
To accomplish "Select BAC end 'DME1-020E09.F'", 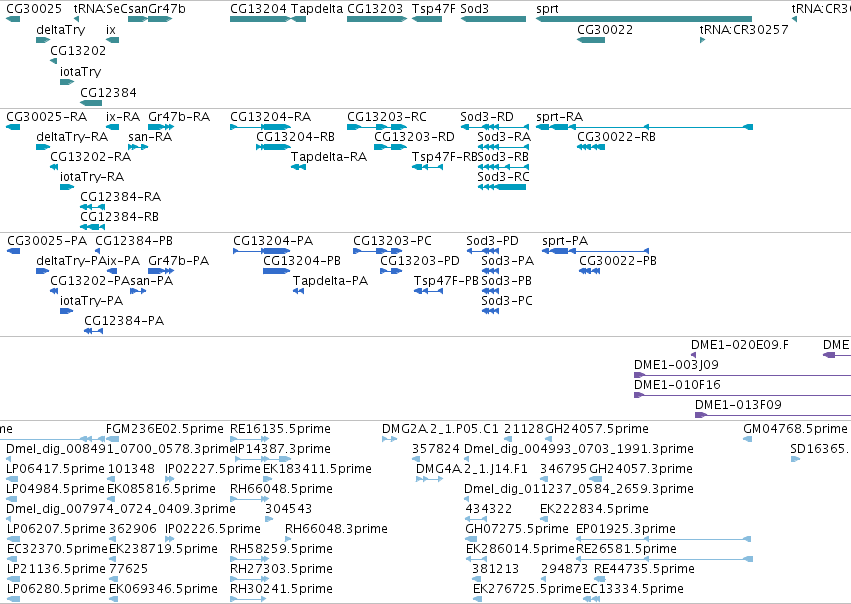I will click(x=740, y=345).
